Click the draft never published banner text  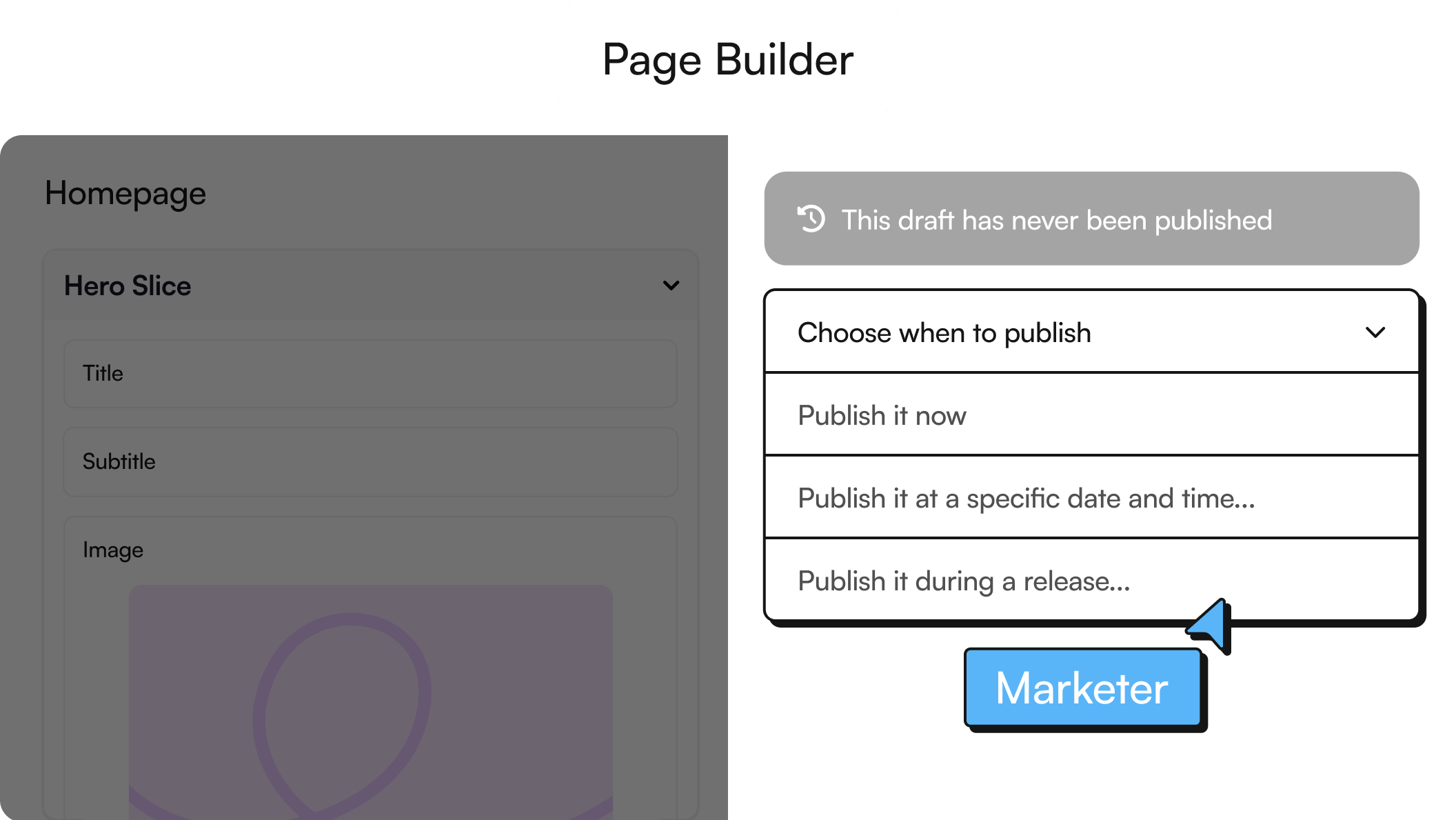1056,221
